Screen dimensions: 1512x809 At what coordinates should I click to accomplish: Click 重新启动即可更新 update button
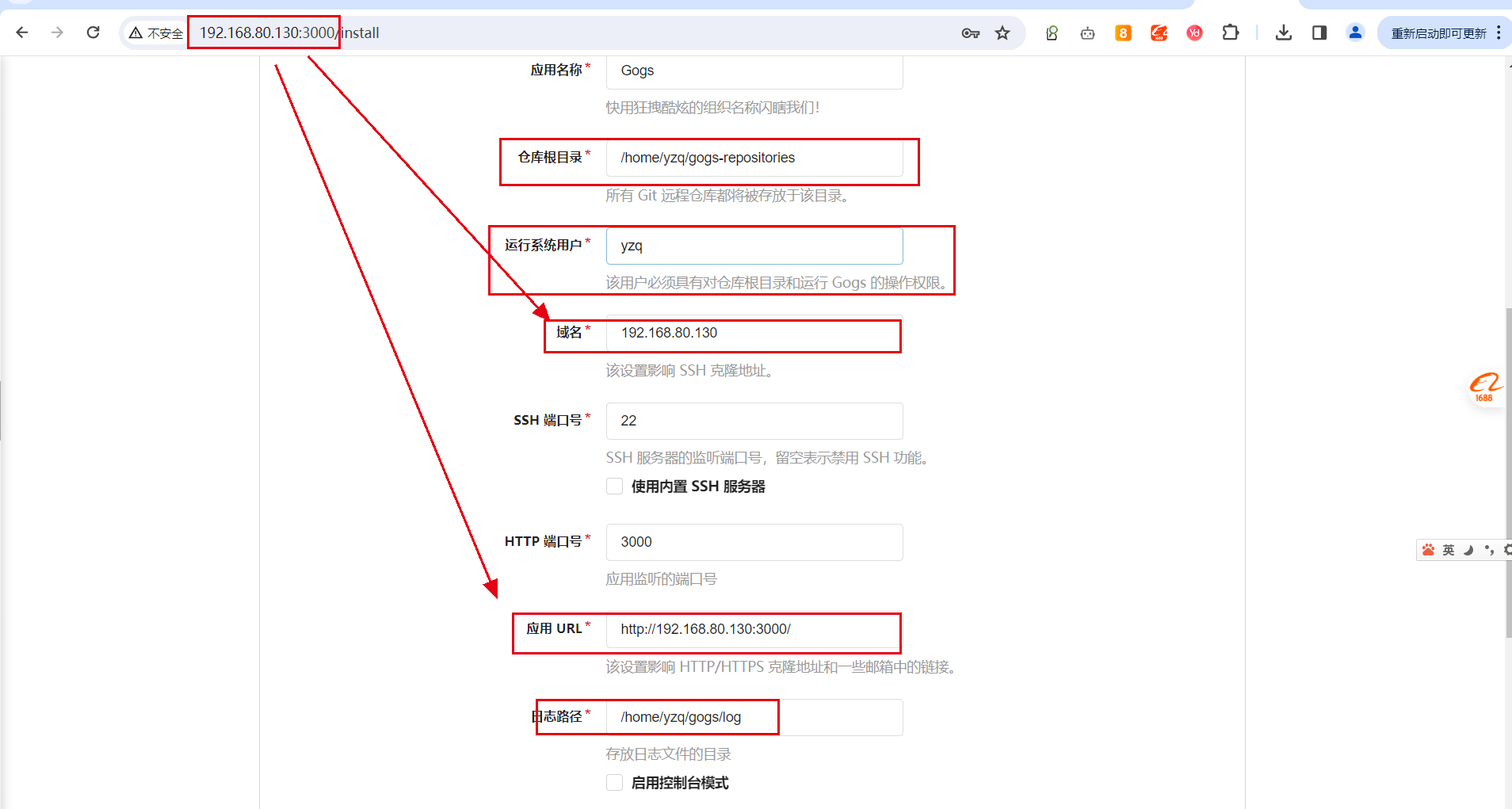[1438, 33]
